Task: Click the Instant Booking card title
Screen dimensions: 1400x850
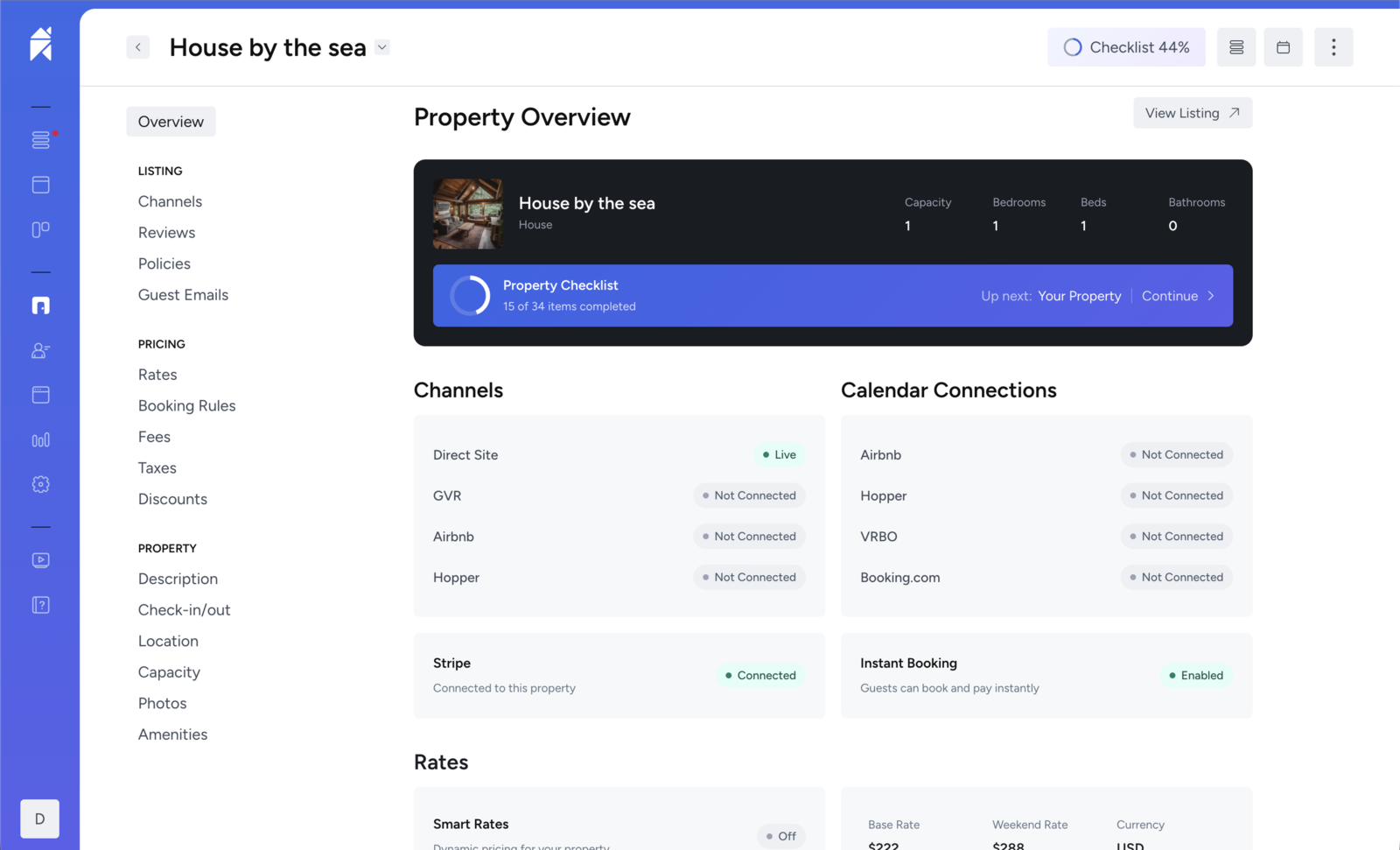Action: point(908,664)
